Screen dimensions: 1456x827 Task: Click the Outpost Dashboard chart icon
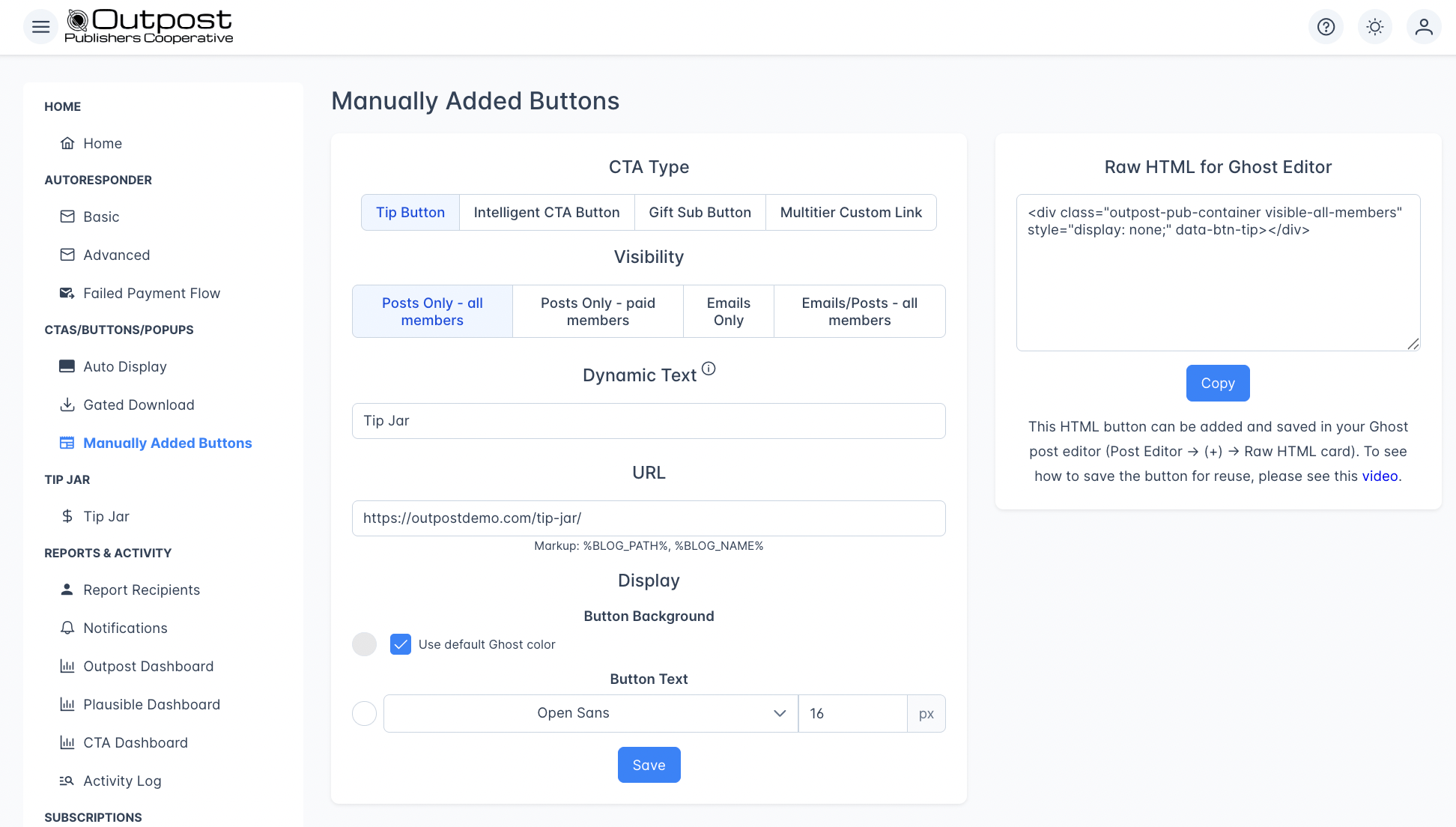(67, 666)
